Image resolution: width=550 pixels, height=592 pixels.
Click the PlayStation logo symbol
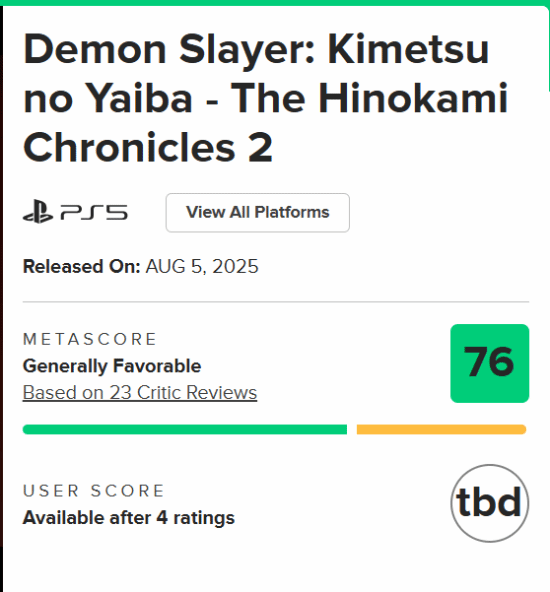click(38, 212)
